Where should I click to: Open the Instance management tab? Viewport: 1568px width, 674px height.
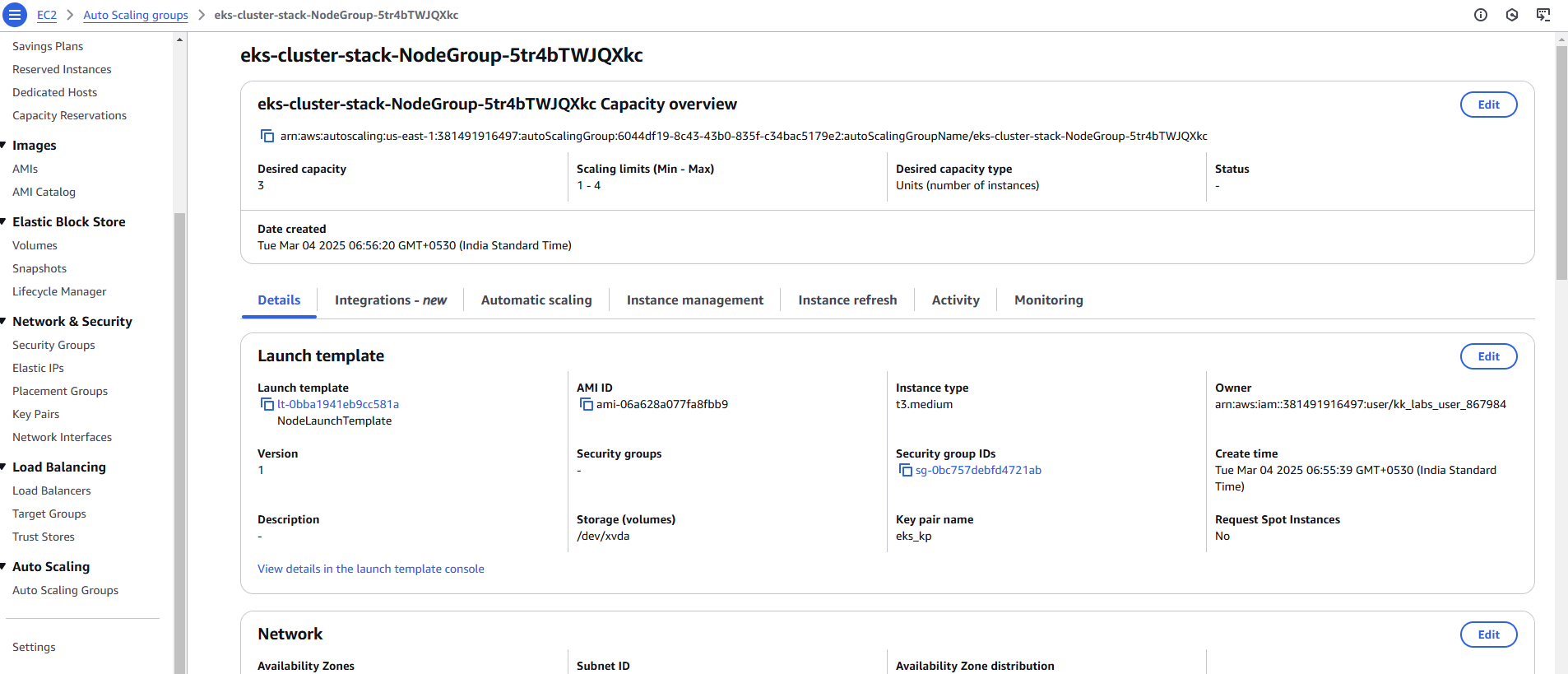tap(694, 300)
